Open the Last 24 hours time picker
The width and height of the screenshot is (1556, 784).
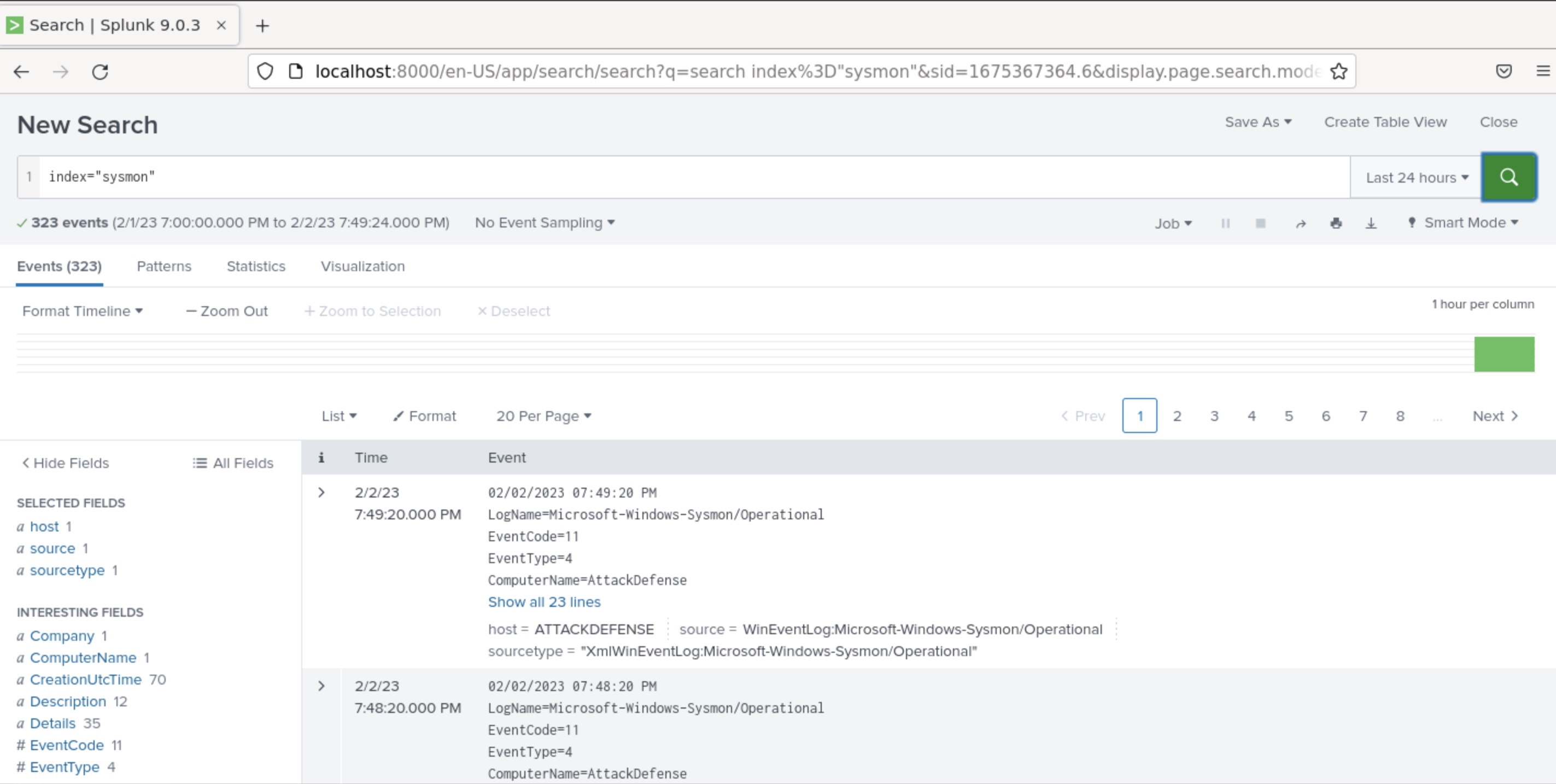[x=1417, y=178]
